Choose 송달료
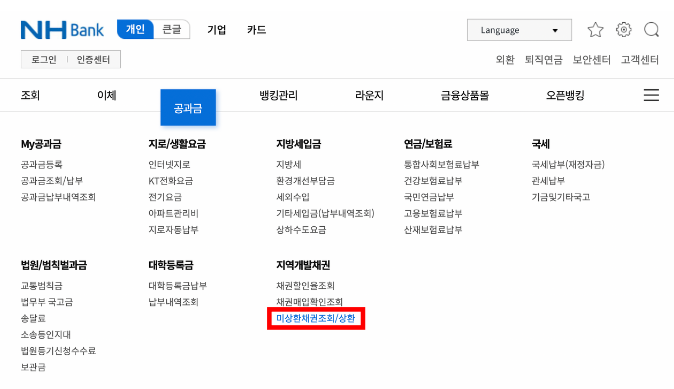 click(33, 318)
